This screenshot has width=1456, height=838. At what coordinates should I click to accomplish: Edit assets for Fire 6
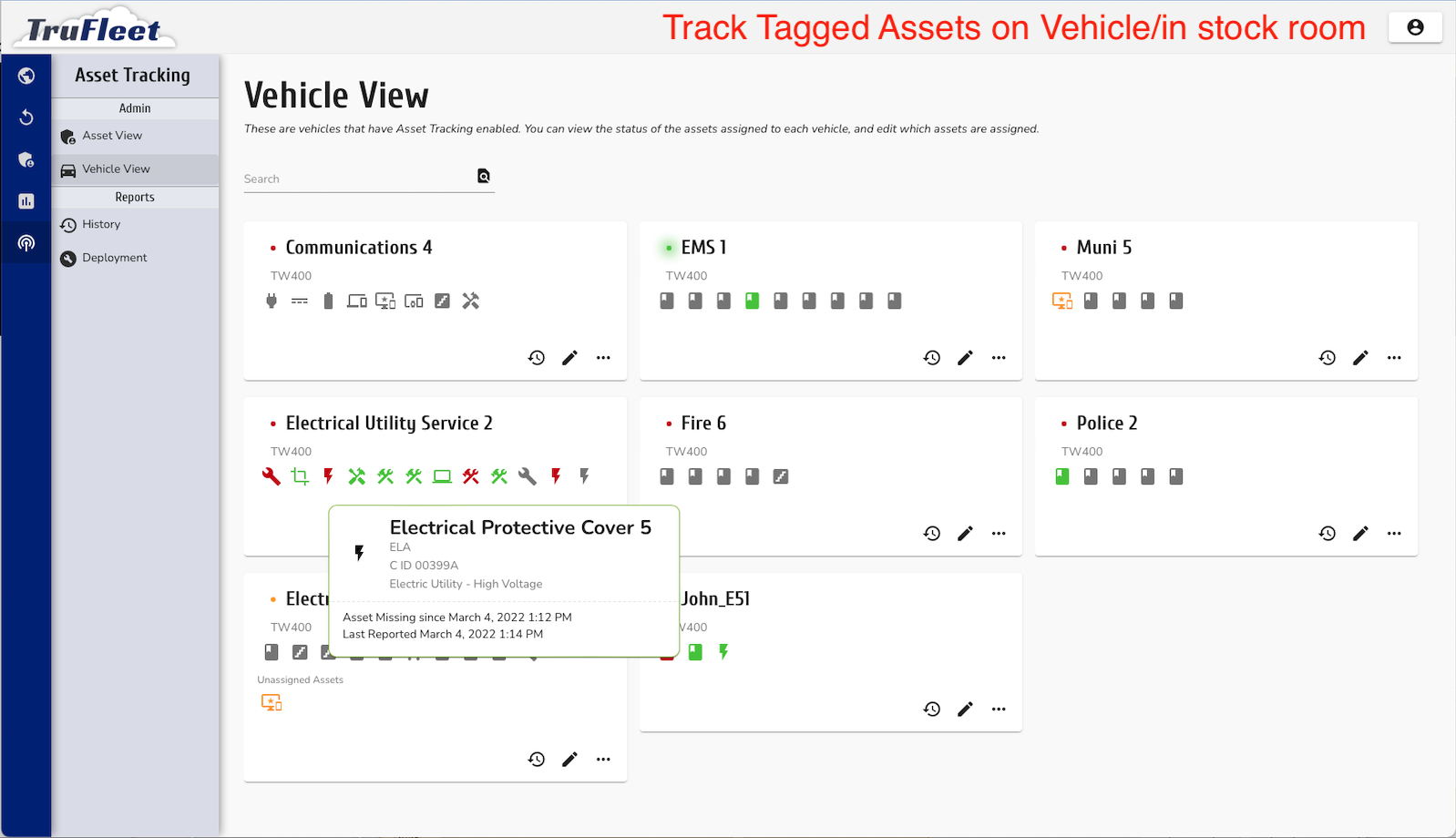pyautogui.click(x=965, y=534)
